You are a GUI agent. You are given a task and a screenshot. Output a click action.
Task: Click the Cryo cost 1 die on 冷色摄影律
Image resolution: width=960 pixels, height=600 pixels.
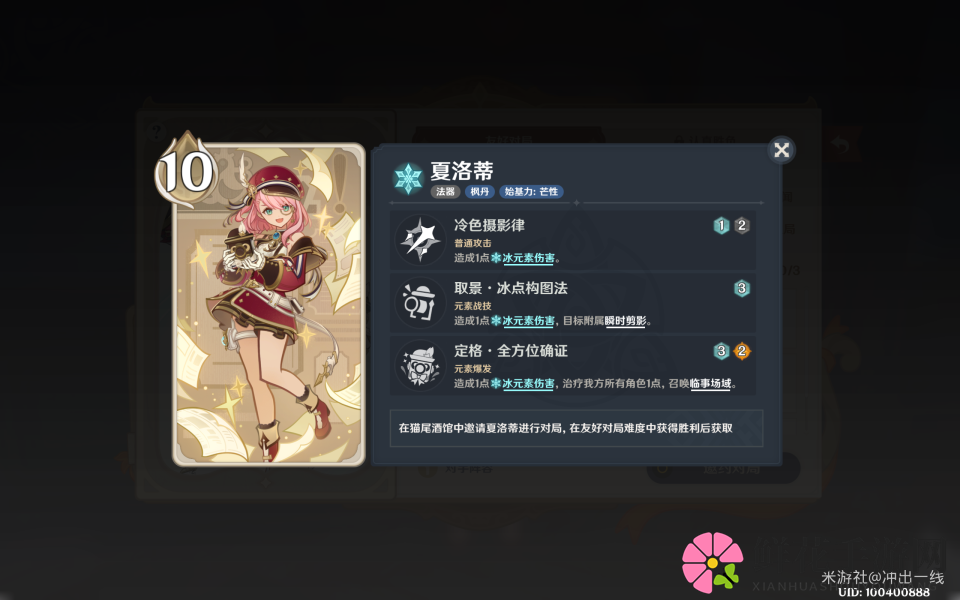tap(721, 225)
